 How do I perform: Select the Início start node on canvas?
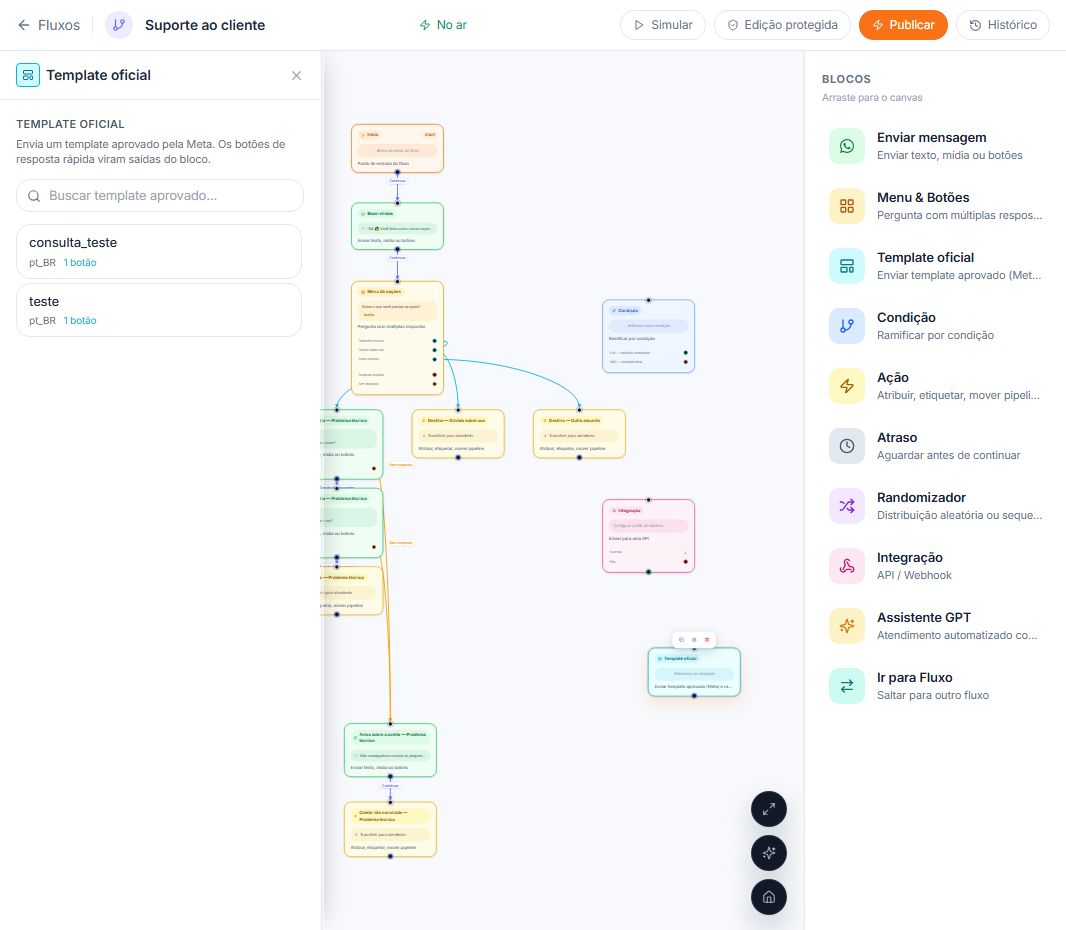(398, 148)
